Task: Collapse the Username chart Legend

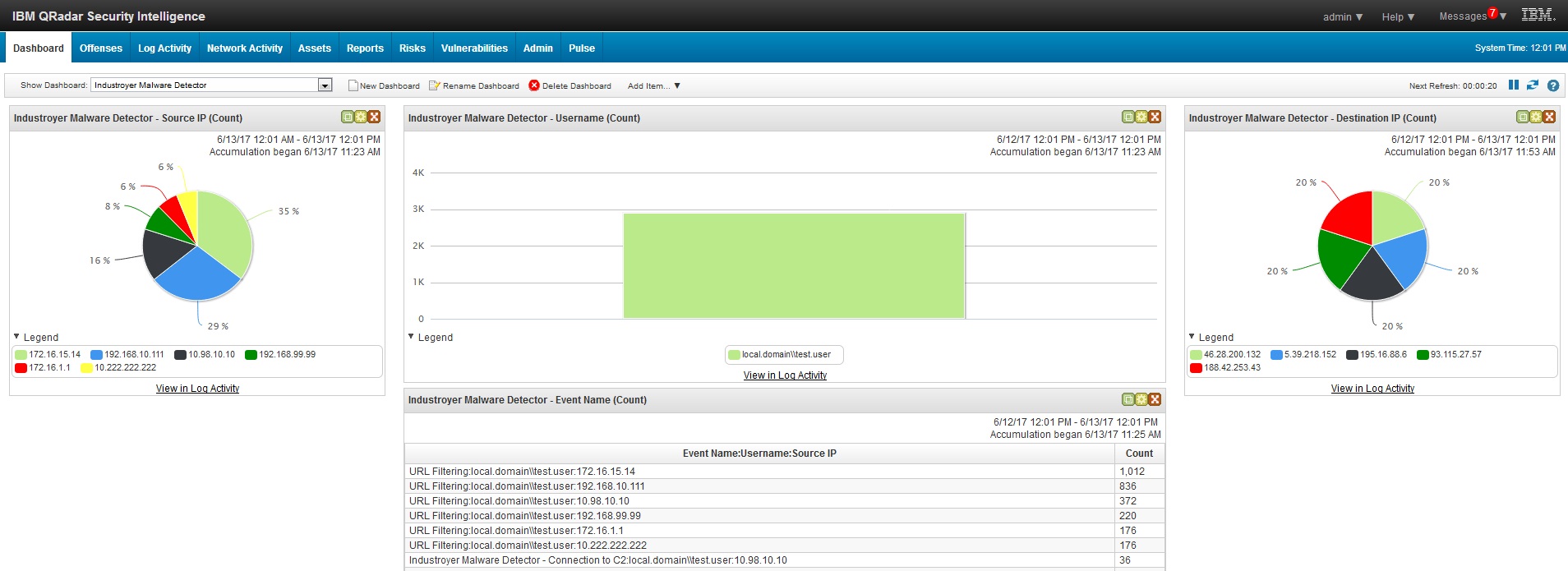Action: [x=412, y=337]
